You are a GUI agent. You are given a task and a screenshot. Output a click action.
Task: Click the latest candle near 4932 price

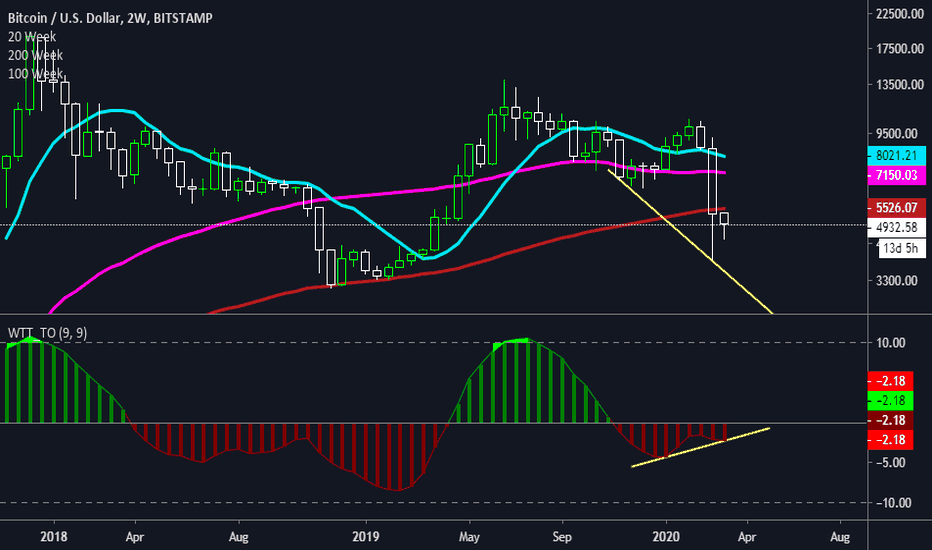(x=724, y=218)
